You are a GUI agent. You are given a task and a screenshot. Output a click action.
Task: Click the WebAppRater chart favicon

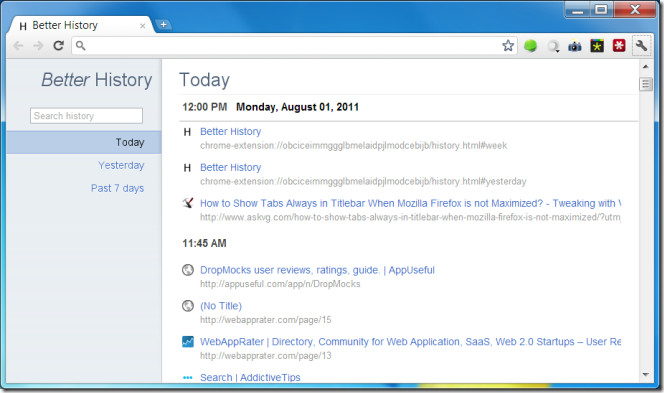tap(188, 341)
